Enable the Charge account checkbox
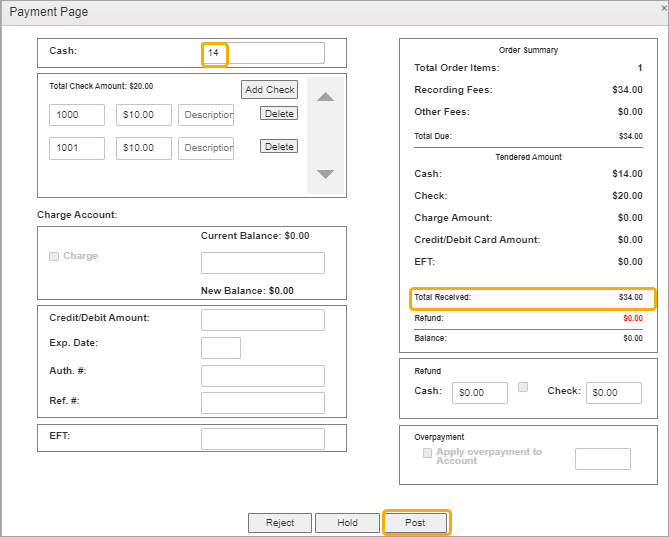669x537 pixels. click(x=54, y=257)
